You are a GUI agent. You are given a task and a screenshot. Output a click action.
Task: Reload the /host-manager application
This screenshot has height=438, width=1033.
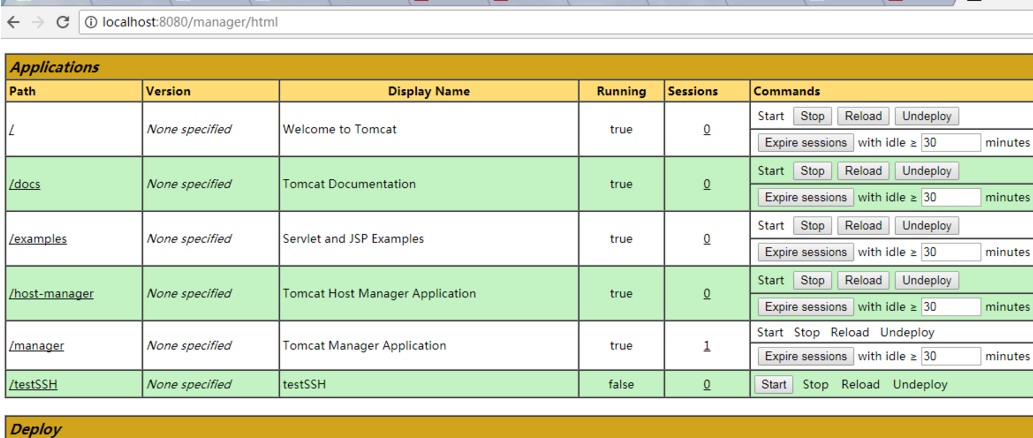pos(863,280)
